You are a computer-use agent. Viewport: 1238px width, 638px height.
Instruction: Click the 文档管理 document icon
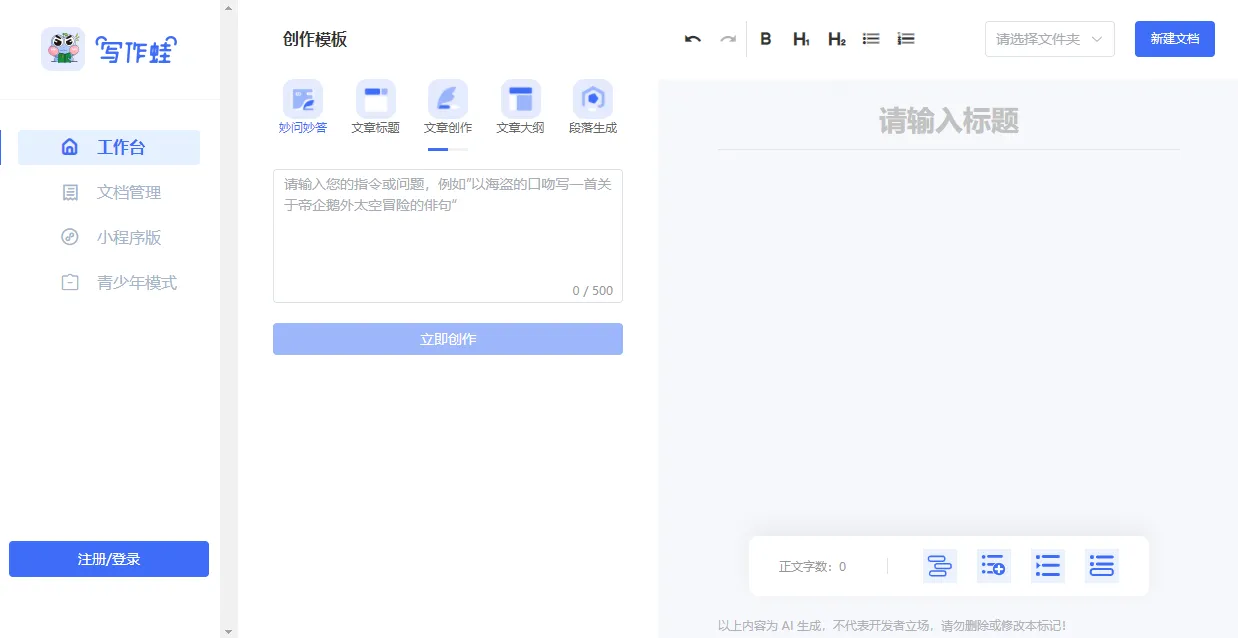coord(70,192)
